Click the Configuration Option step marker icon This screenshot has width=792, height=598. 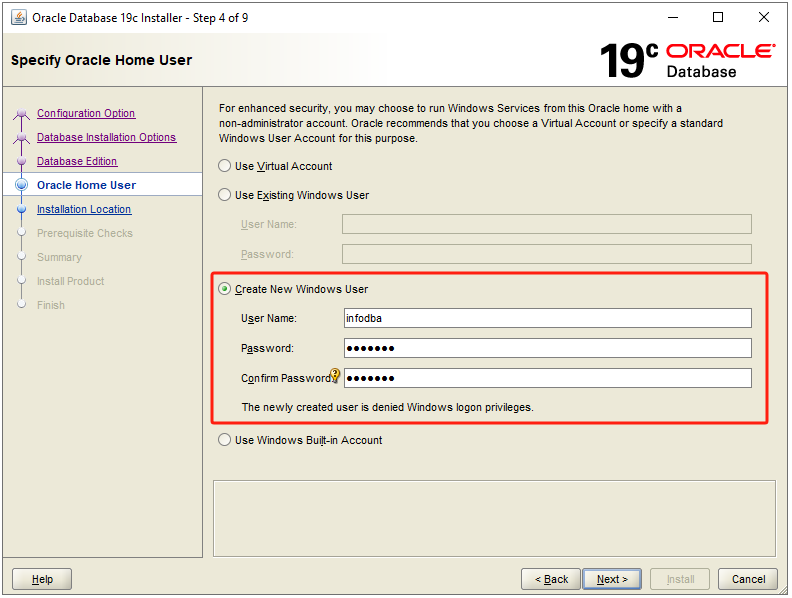click(21, 113)
